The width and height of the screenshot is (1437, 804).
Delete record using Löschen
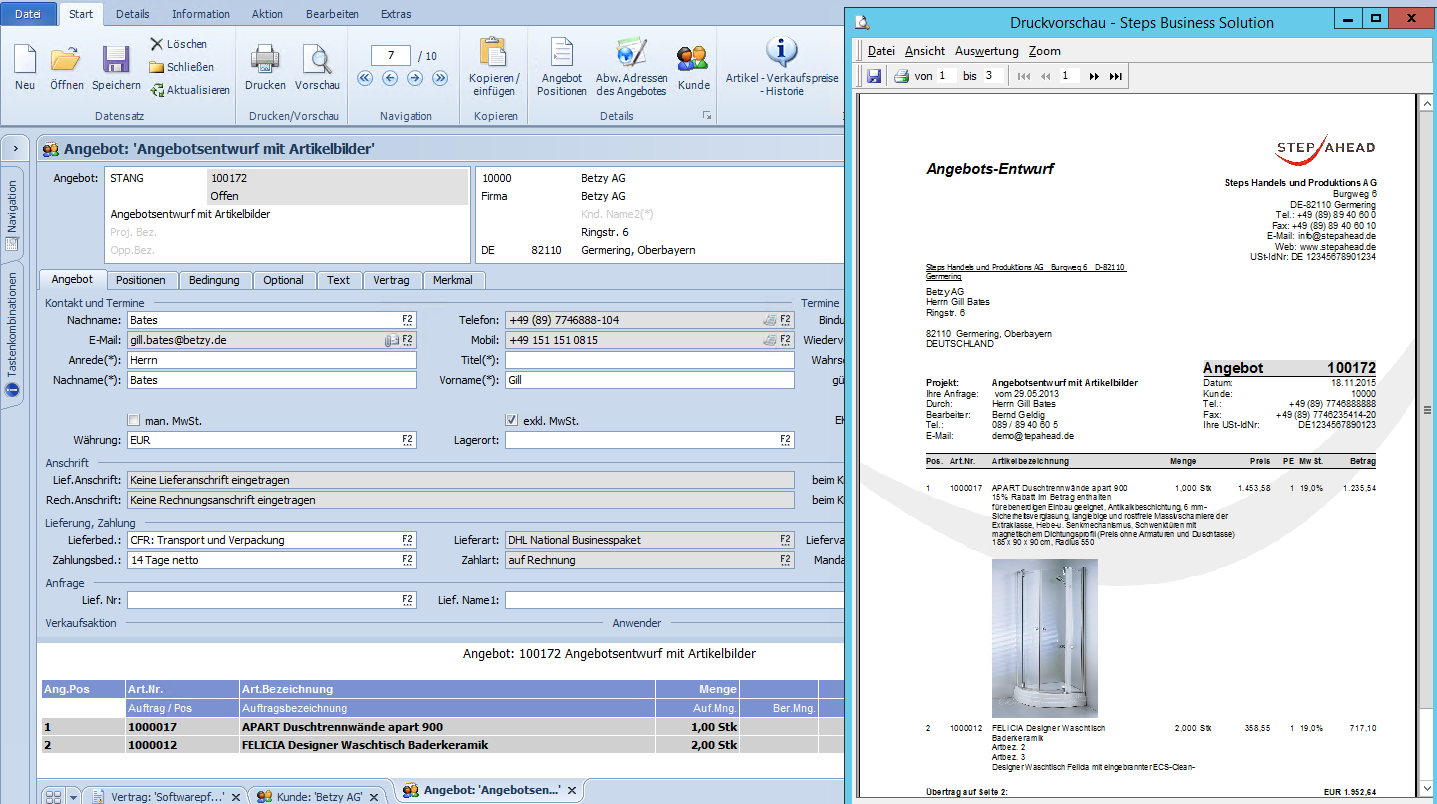click(178, 44)
